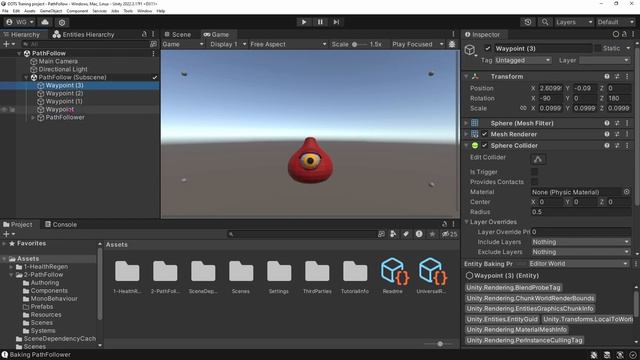Toggle the Static checkbox
The height and width of the screenshot is (360, 640).
tap(598, 49)
